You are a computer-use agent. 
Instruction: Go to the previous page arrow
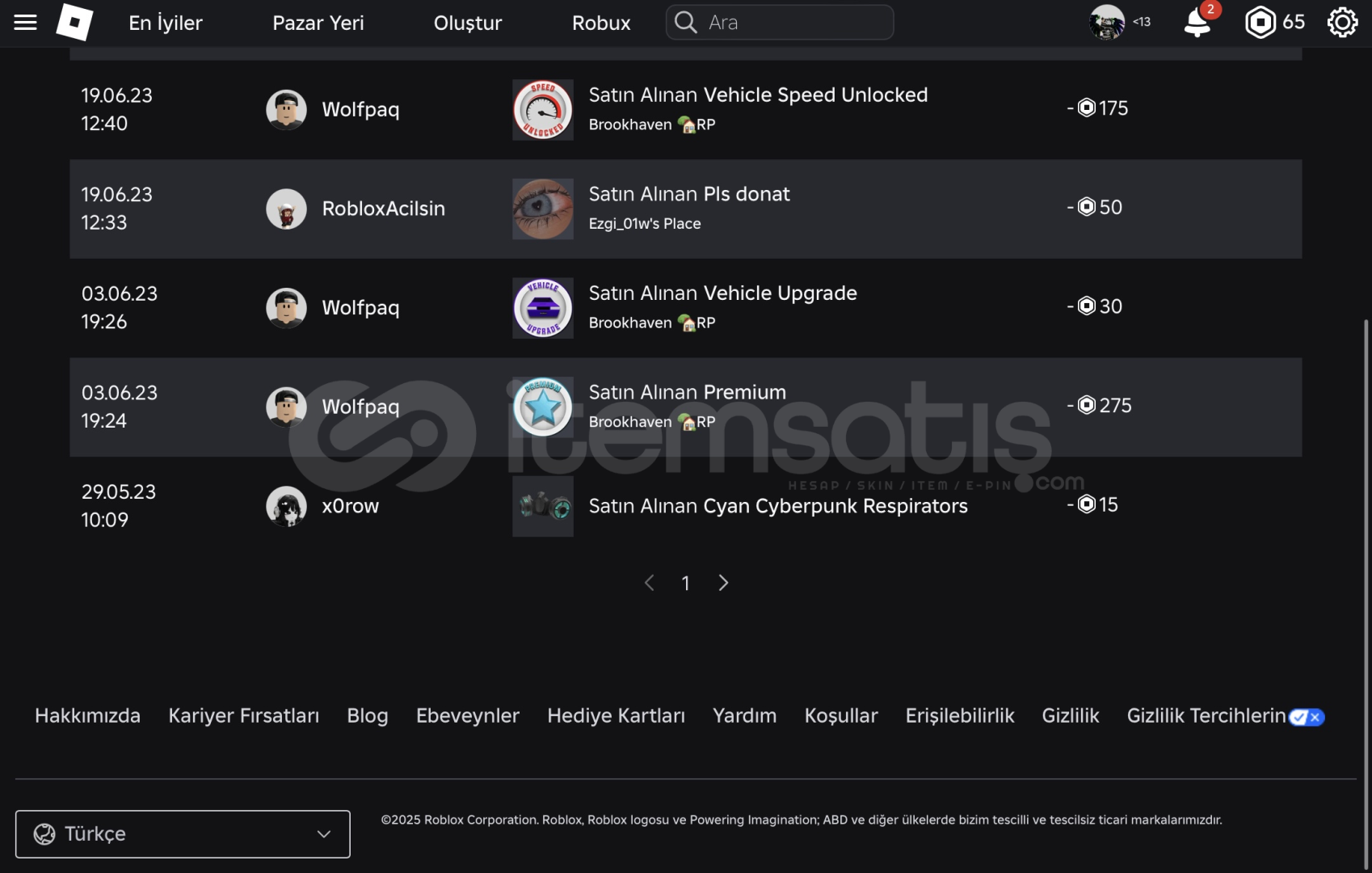point(649,583)
